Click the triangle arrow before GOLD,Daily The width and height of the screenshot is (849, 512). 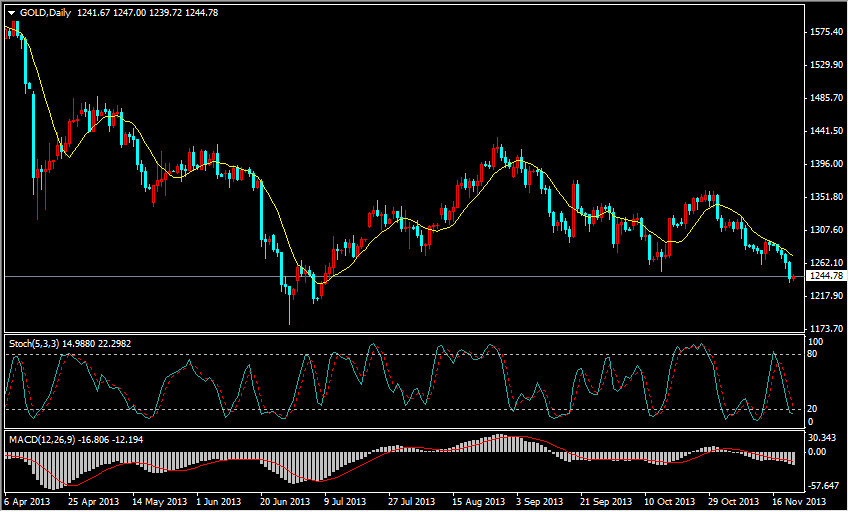click(x=11, y=13)
